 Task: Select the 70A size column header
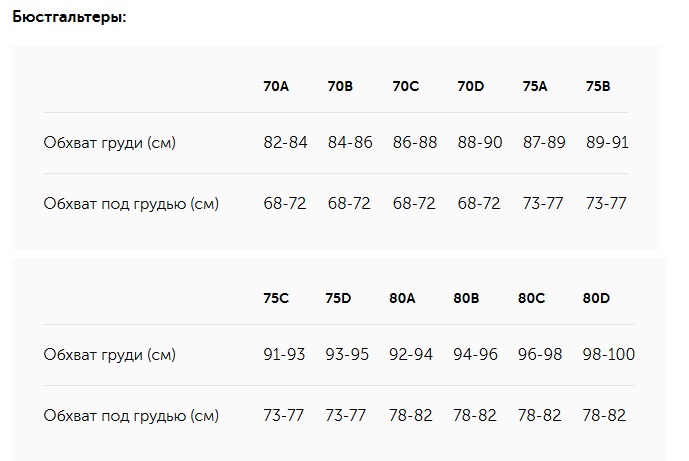[x=276, y=86]
